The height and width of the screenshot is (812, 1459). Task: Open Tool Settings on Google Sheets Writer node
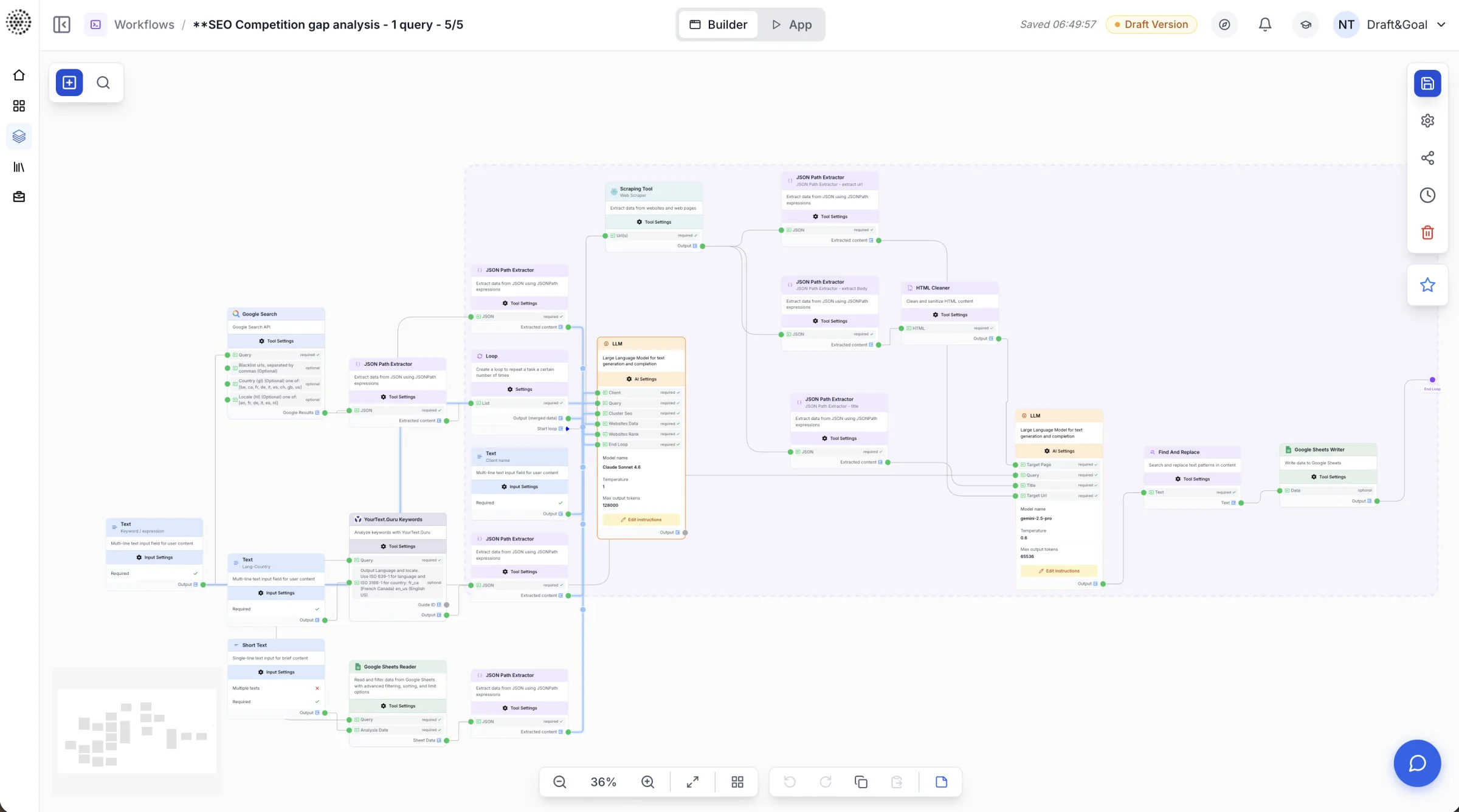[x=1328, y=477]
